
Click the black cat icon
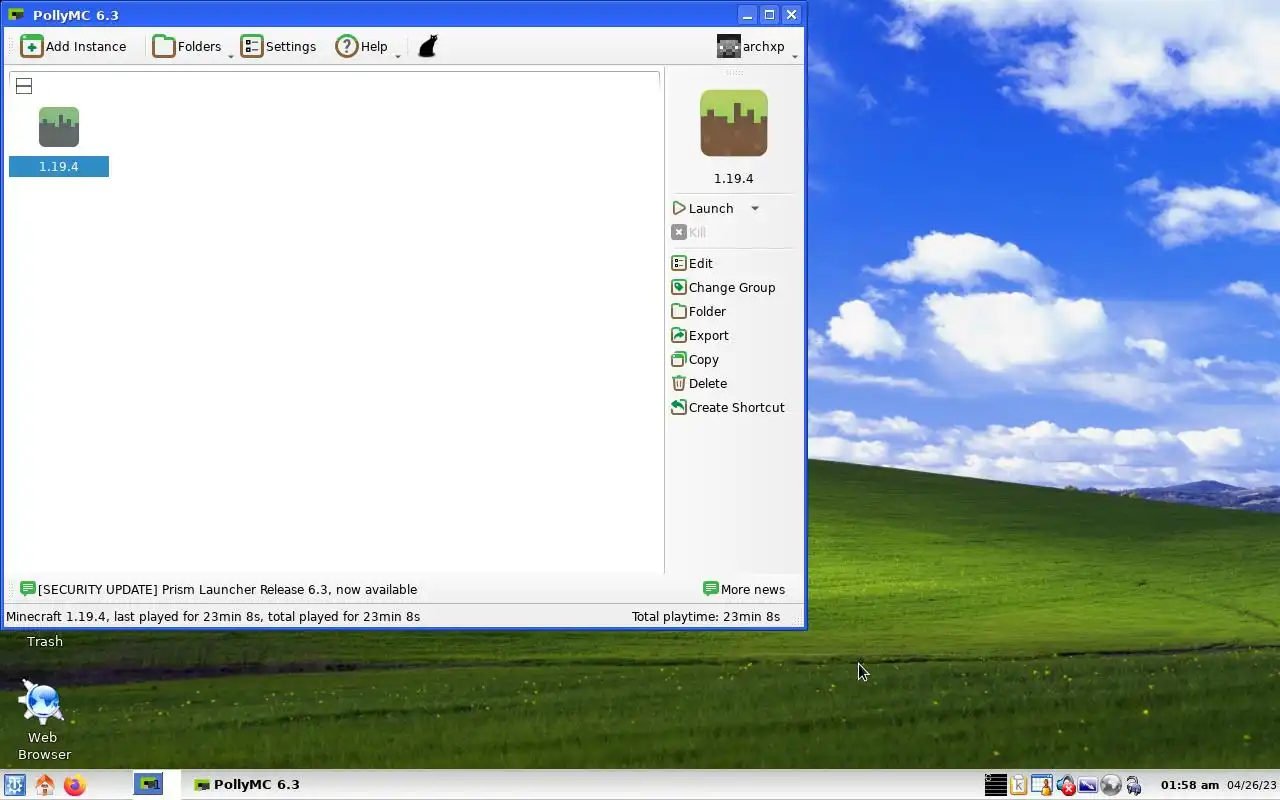(x=428, y=46)
